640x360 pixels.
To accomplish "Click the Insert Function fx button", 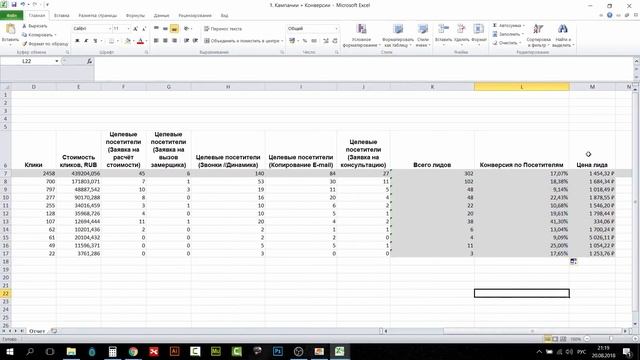I will 89,61.
